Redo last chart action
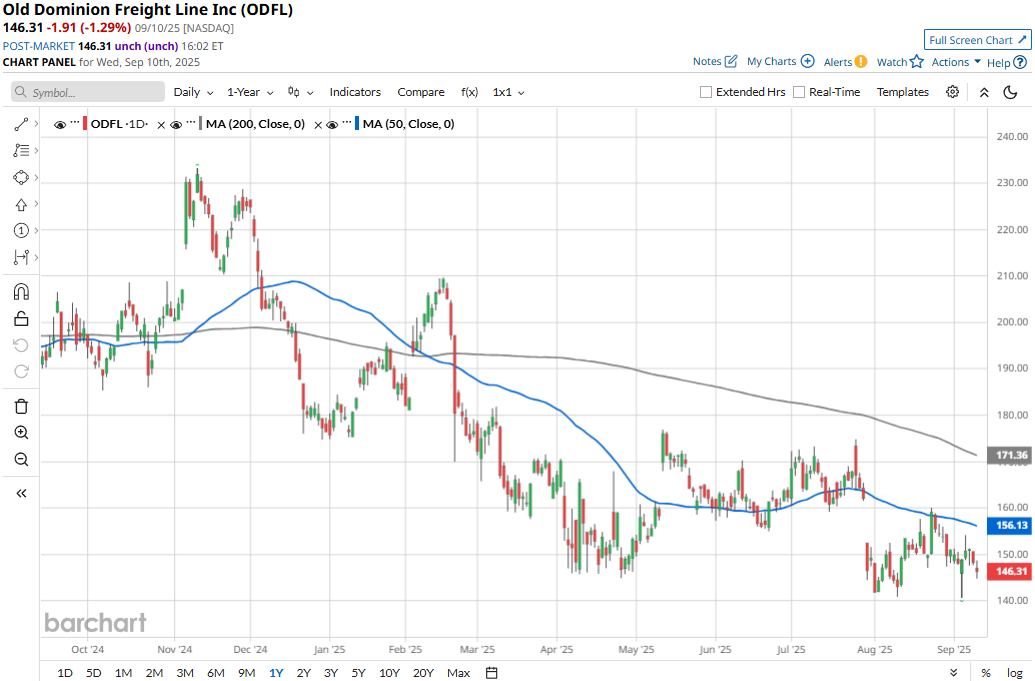 [21, 372]
